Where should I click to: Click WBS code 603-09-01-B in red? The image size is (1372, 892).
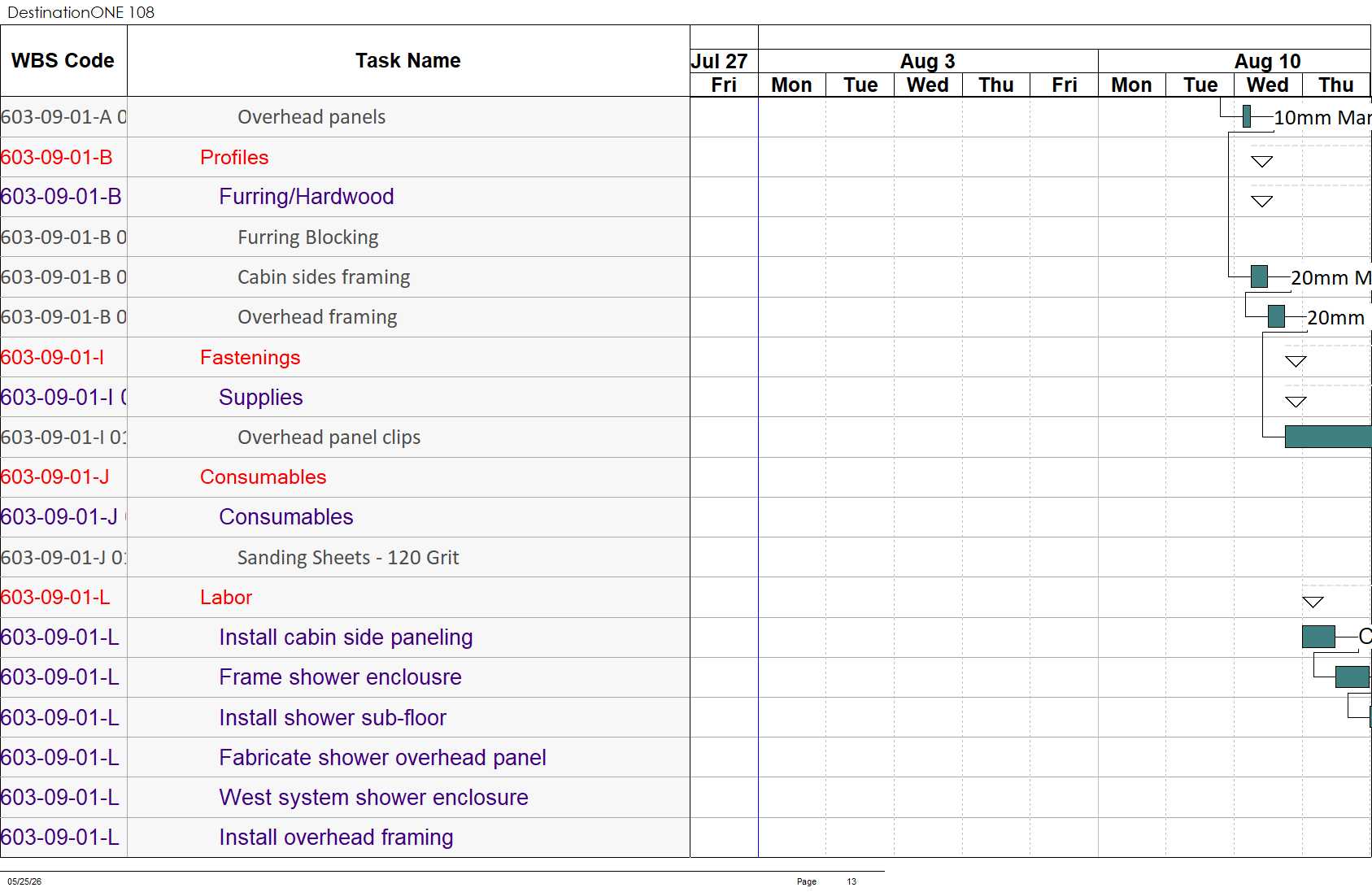[x=57, y=157]
